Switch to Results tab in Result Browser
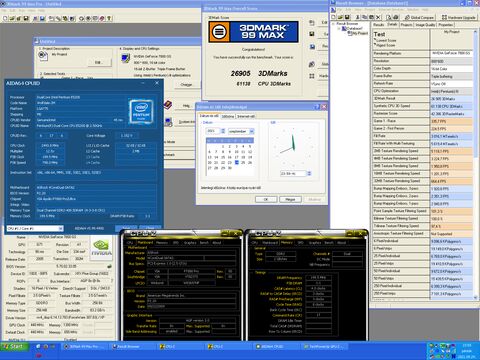The height and width of the screenshot is (360, 480). (378, 25)
